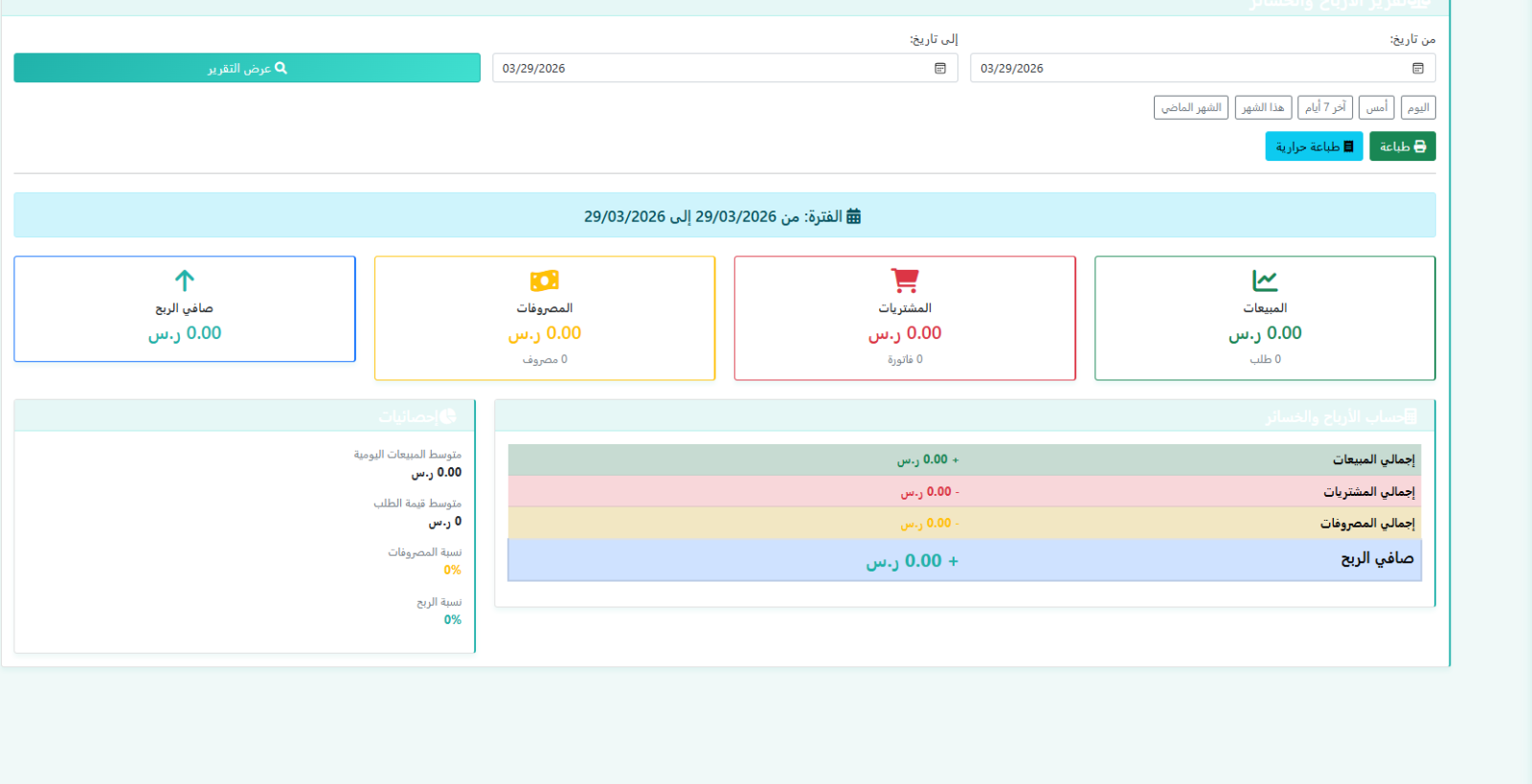Screen dimensions: 1532x784
Task: Open calendar picker in 'إلى تاريخ' field
Action: [x=939, y=68]
